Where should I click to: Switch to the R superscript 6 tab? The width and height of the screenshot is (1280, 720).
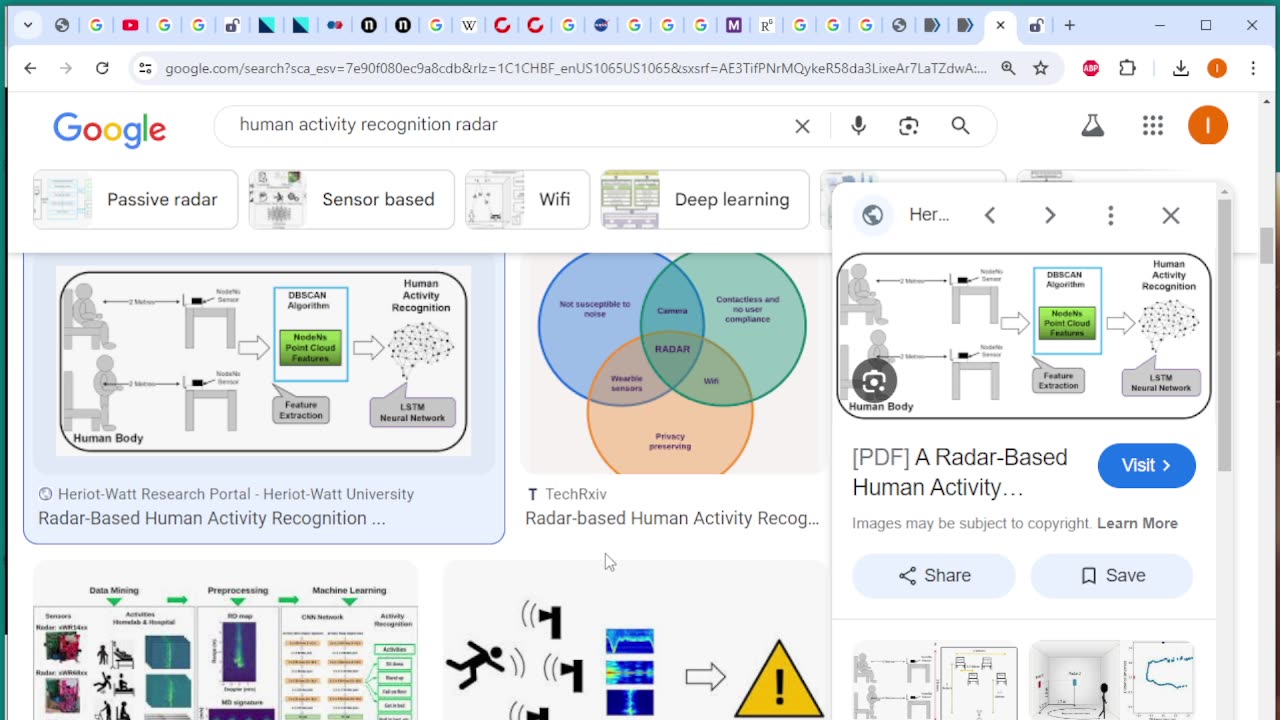tap(767, 25)
